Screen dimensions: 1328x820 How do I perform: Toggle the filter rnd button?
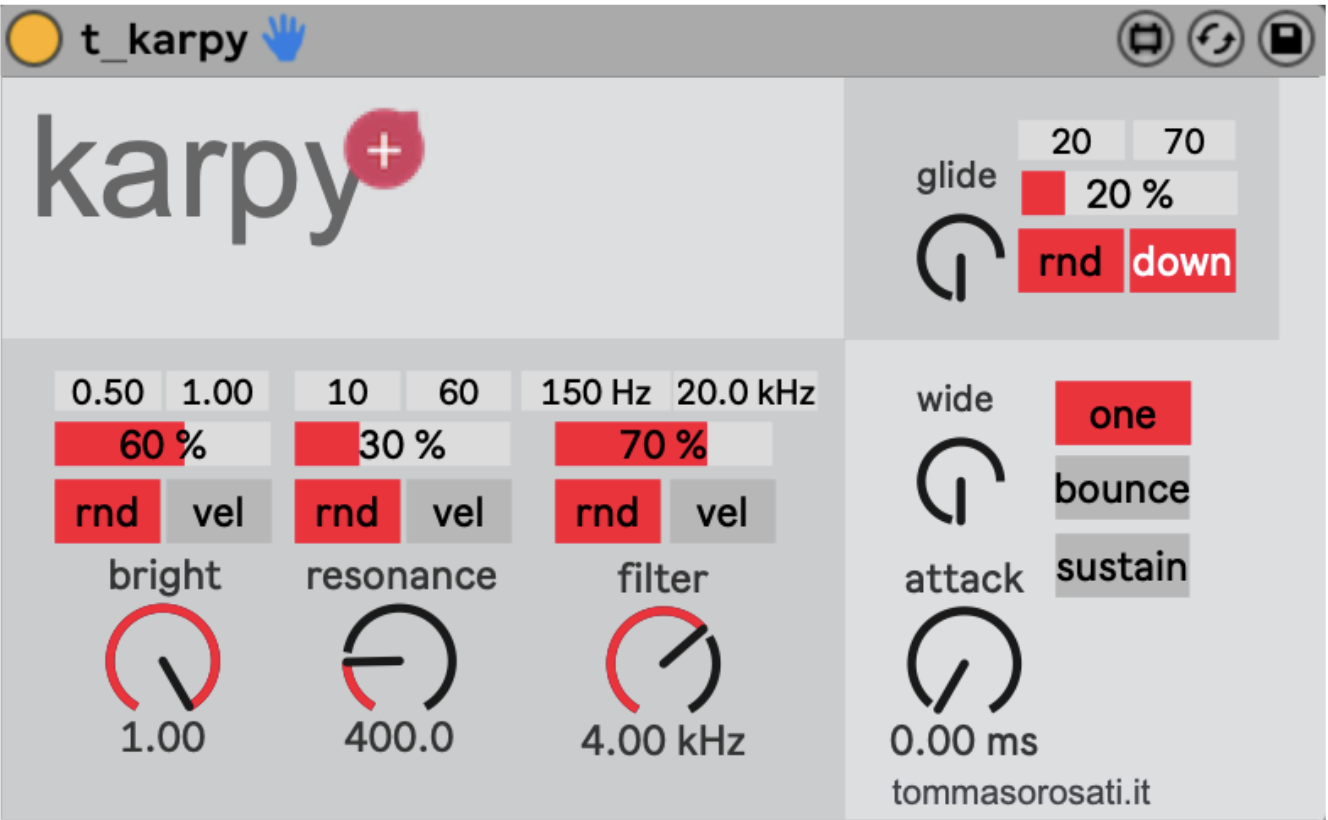point(608,512)
